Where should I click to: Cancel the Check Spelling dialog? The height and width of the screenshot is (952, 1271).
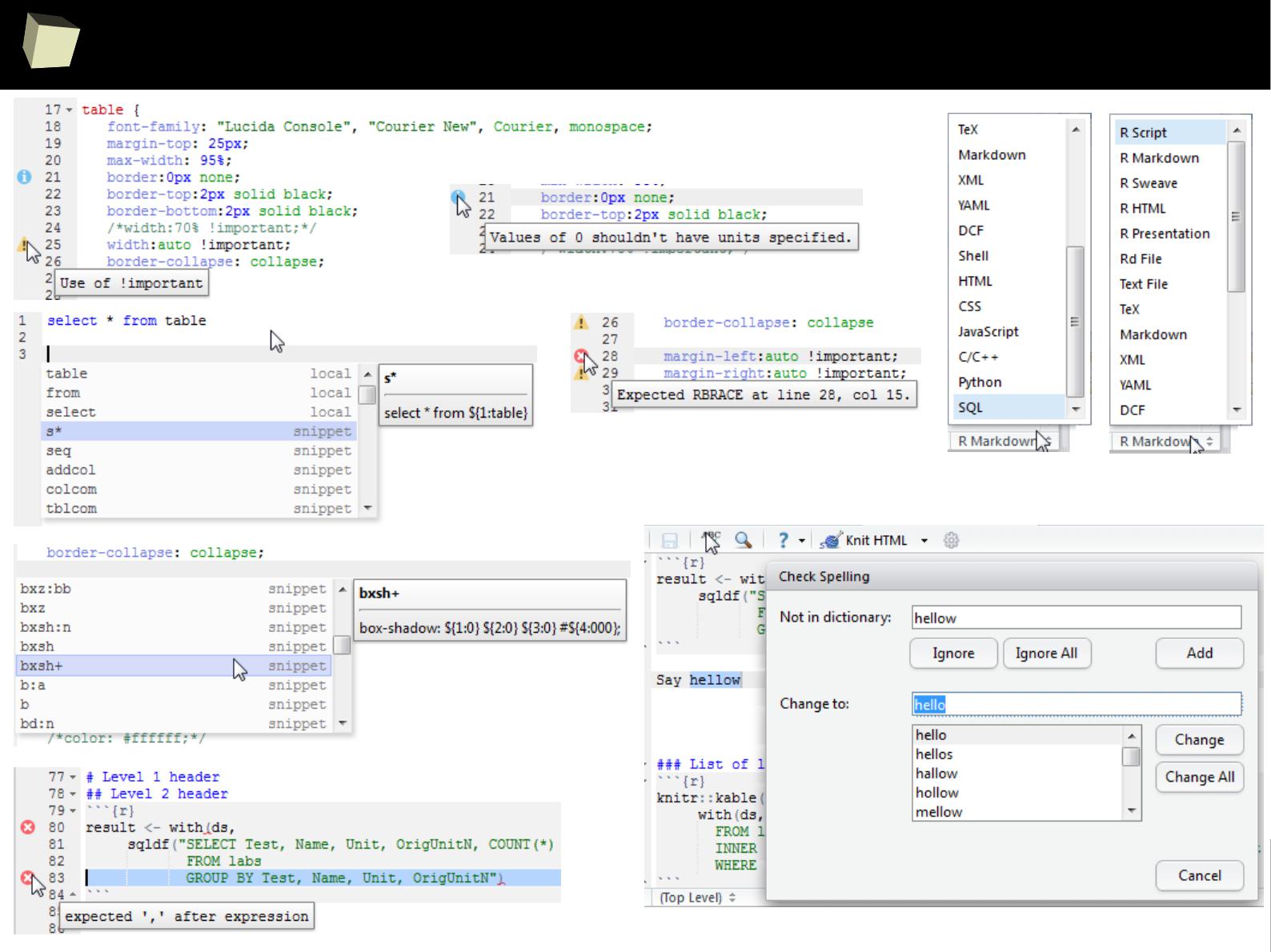(x=1199, y=876)
